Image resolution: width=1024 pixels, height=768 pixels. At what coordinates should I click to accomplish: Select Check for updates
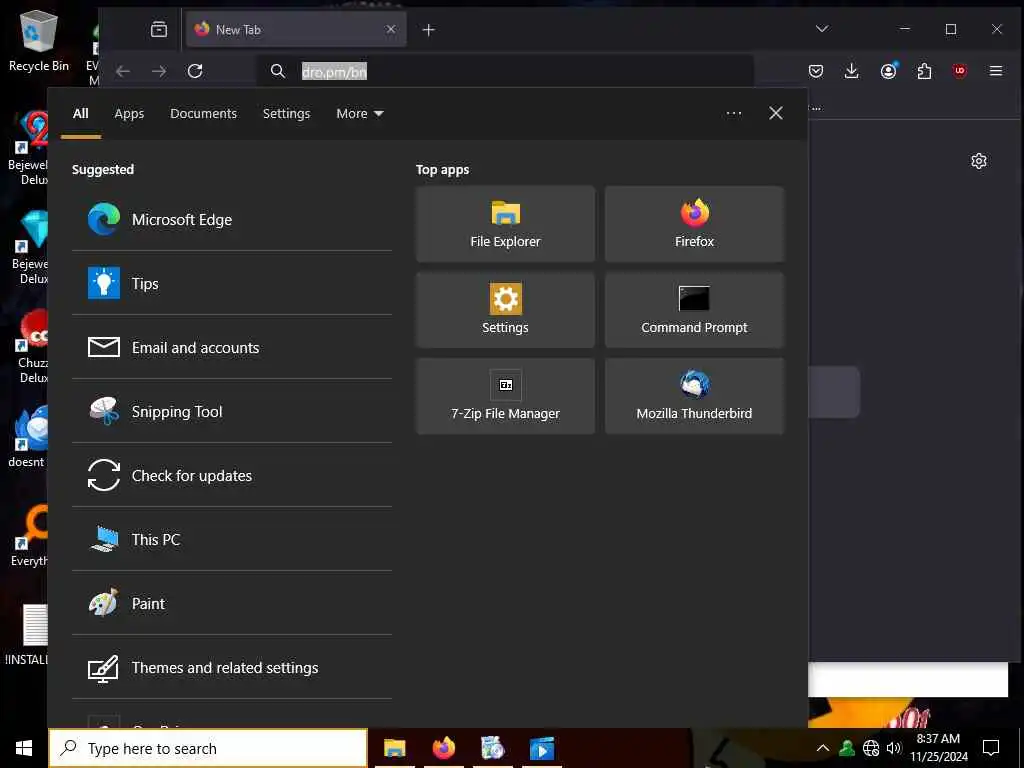tap(231, 475)
